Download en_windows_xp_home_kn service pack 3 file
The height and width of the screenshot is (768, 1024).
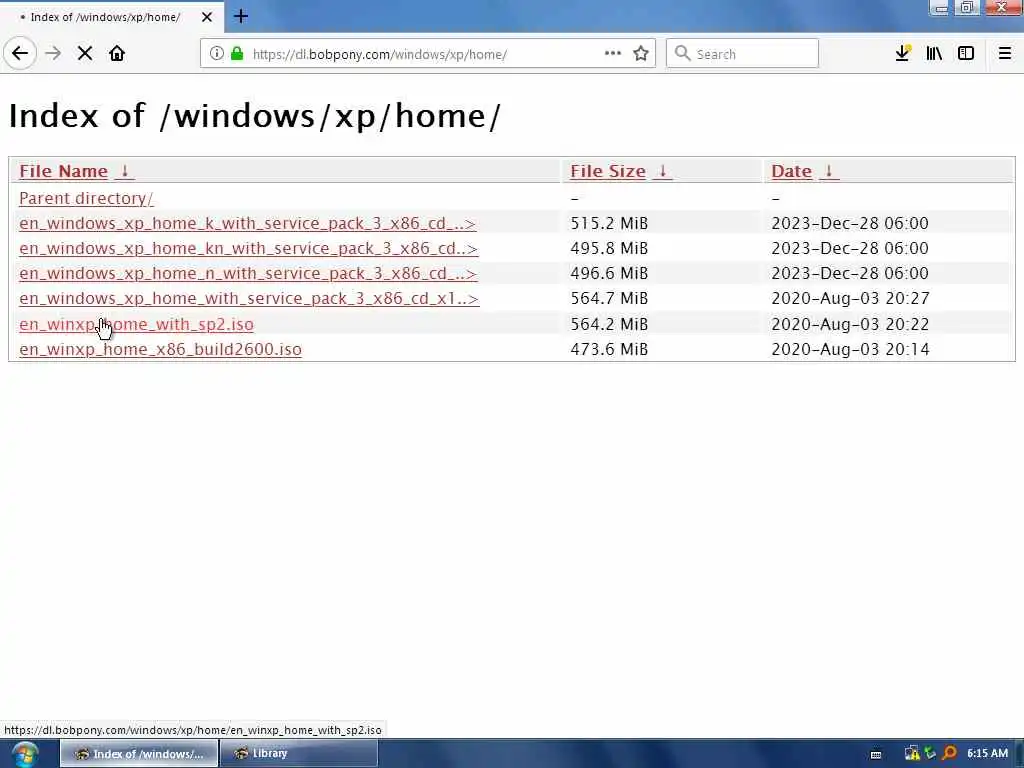[x=248, y=249]
